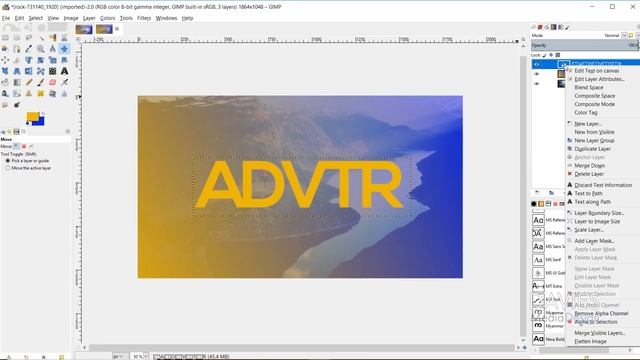Select the Paintbrush tool

(40, 82)
